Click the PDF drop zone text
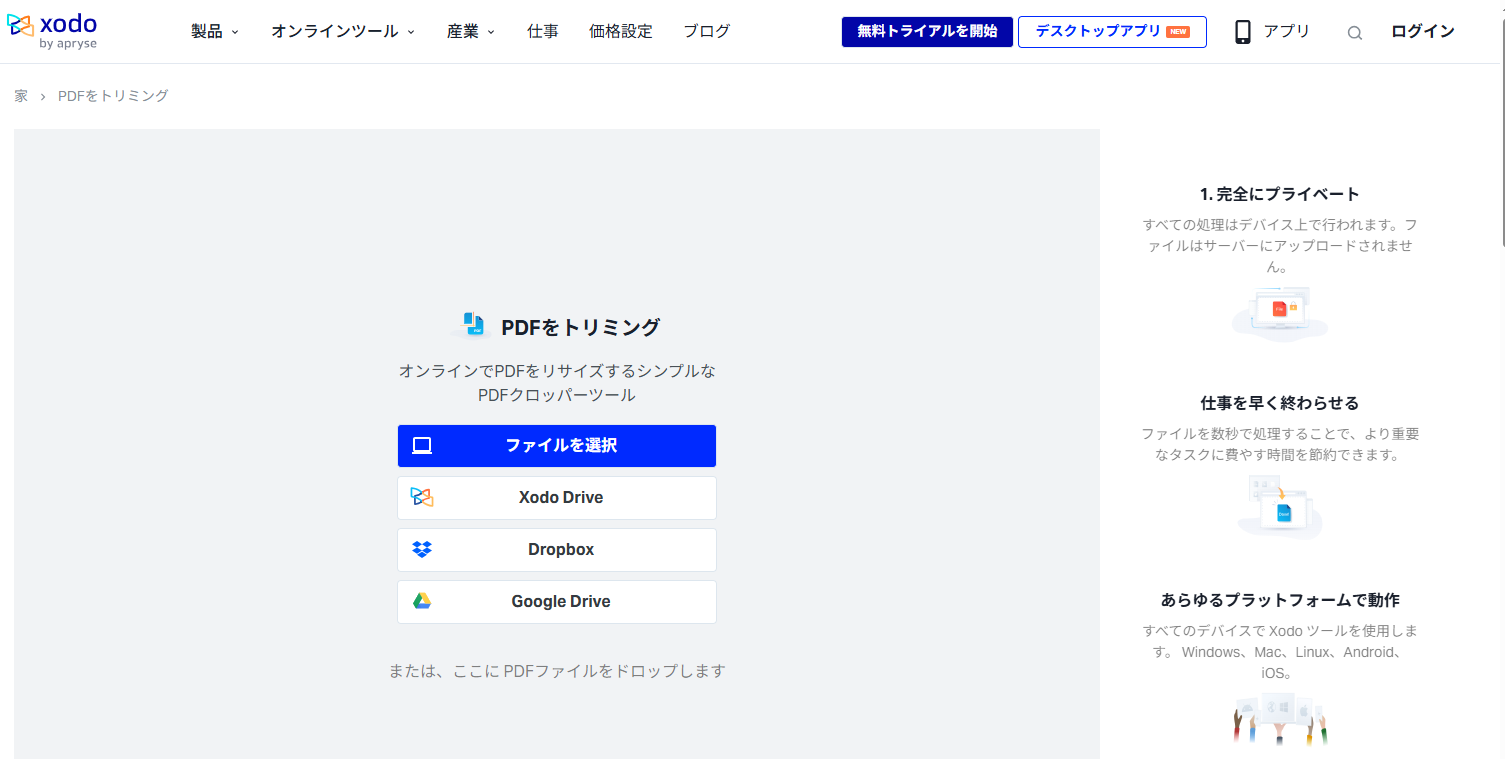The width and height of the screenshot is (1505, 759). [557, 671]
